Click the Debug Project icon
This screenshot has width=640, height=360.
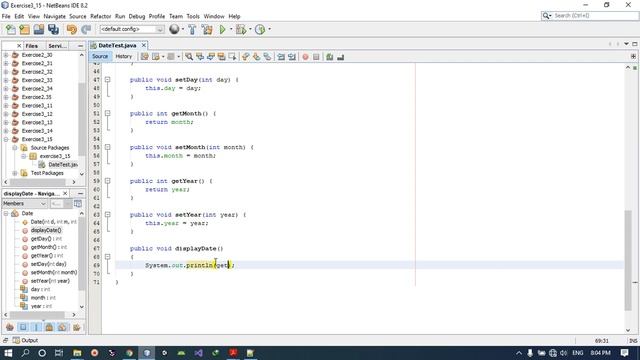tap(241, 29)
